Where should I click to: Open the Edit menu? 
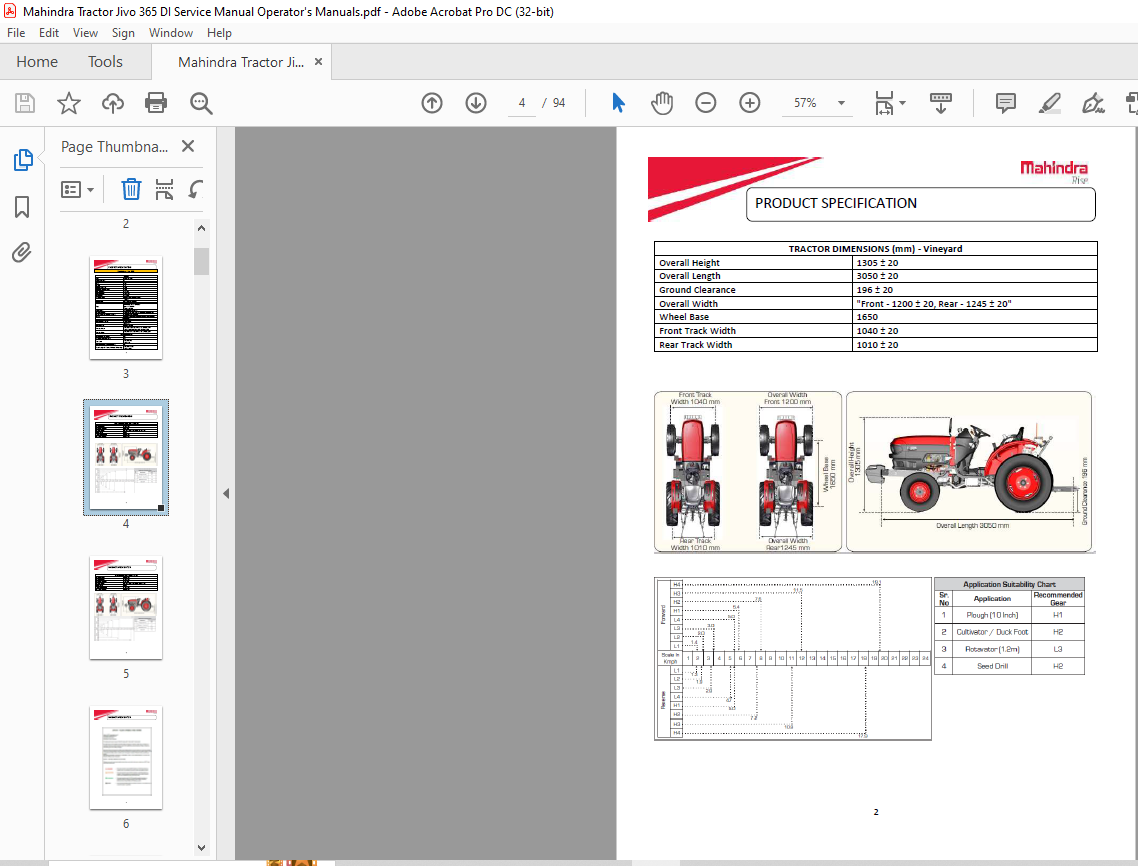[49, 33]
